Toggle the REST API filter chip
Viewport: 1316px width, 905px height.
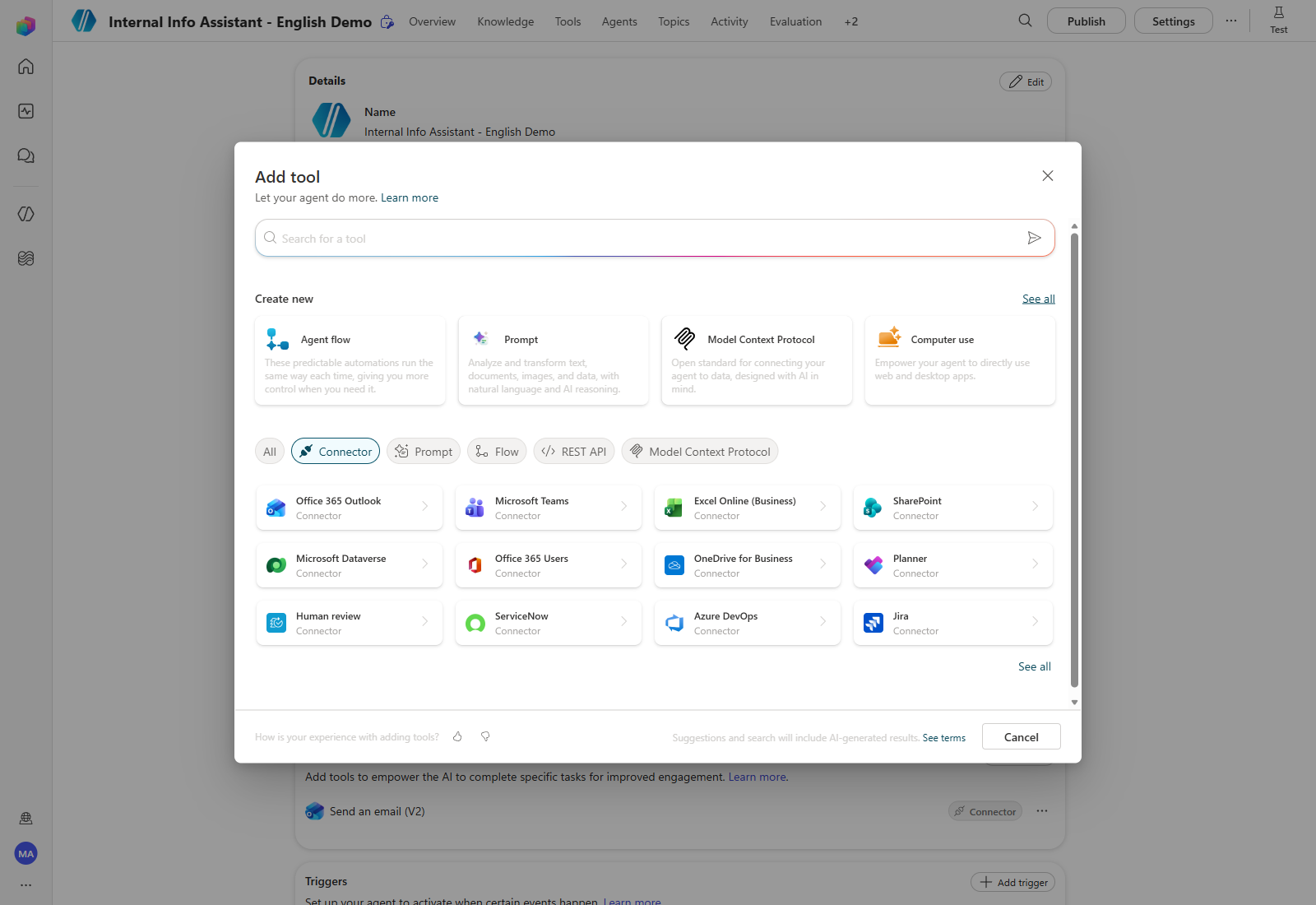(574, 451)
